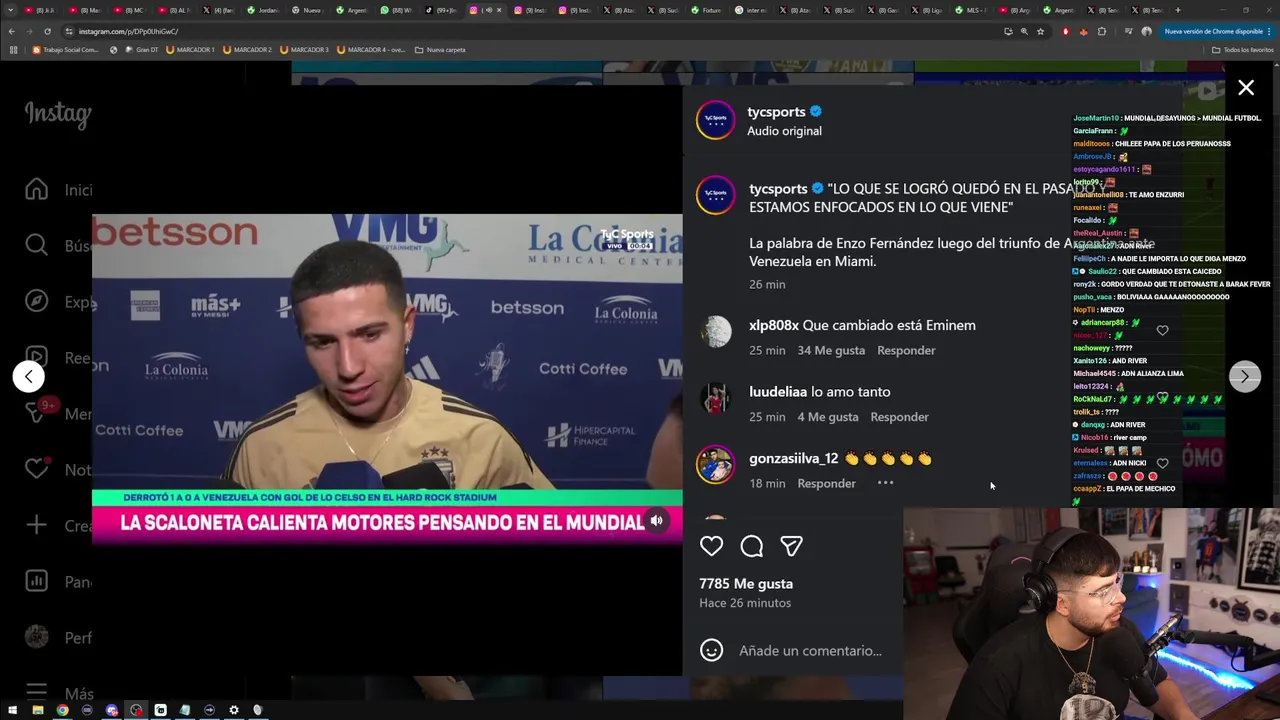Click the Instagram Home icon in sidebar
This screenshot has width=1280, height=720.
(x=36, y=189)
